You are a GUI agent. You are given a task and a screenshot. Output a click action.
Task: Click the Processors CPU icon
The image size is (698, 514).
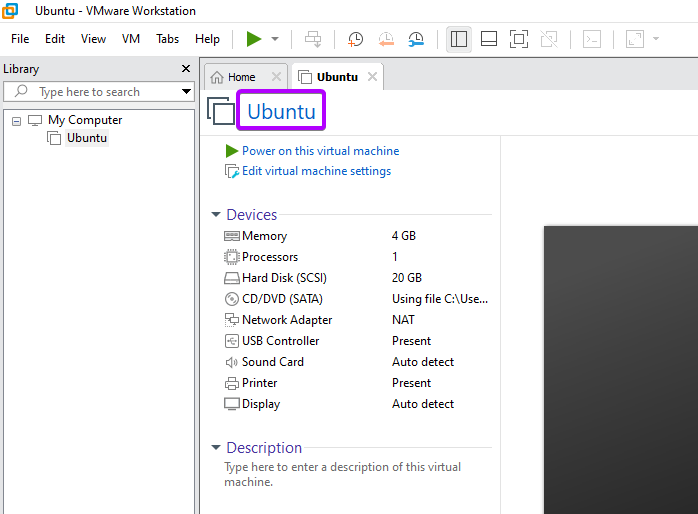point(231,257)
